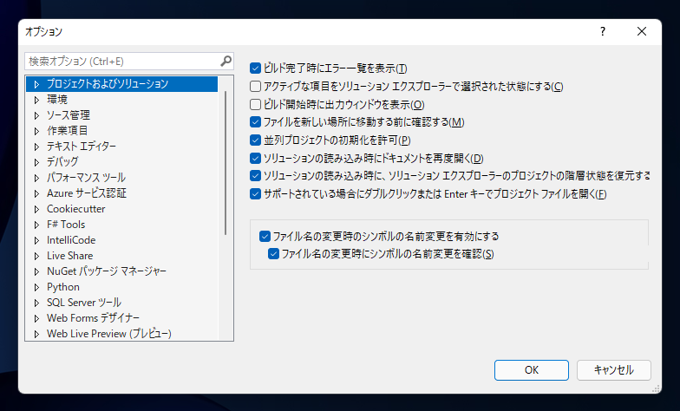
Task: Select NuGet パッケージ マネージャー tree item
Action: point(106,271)
